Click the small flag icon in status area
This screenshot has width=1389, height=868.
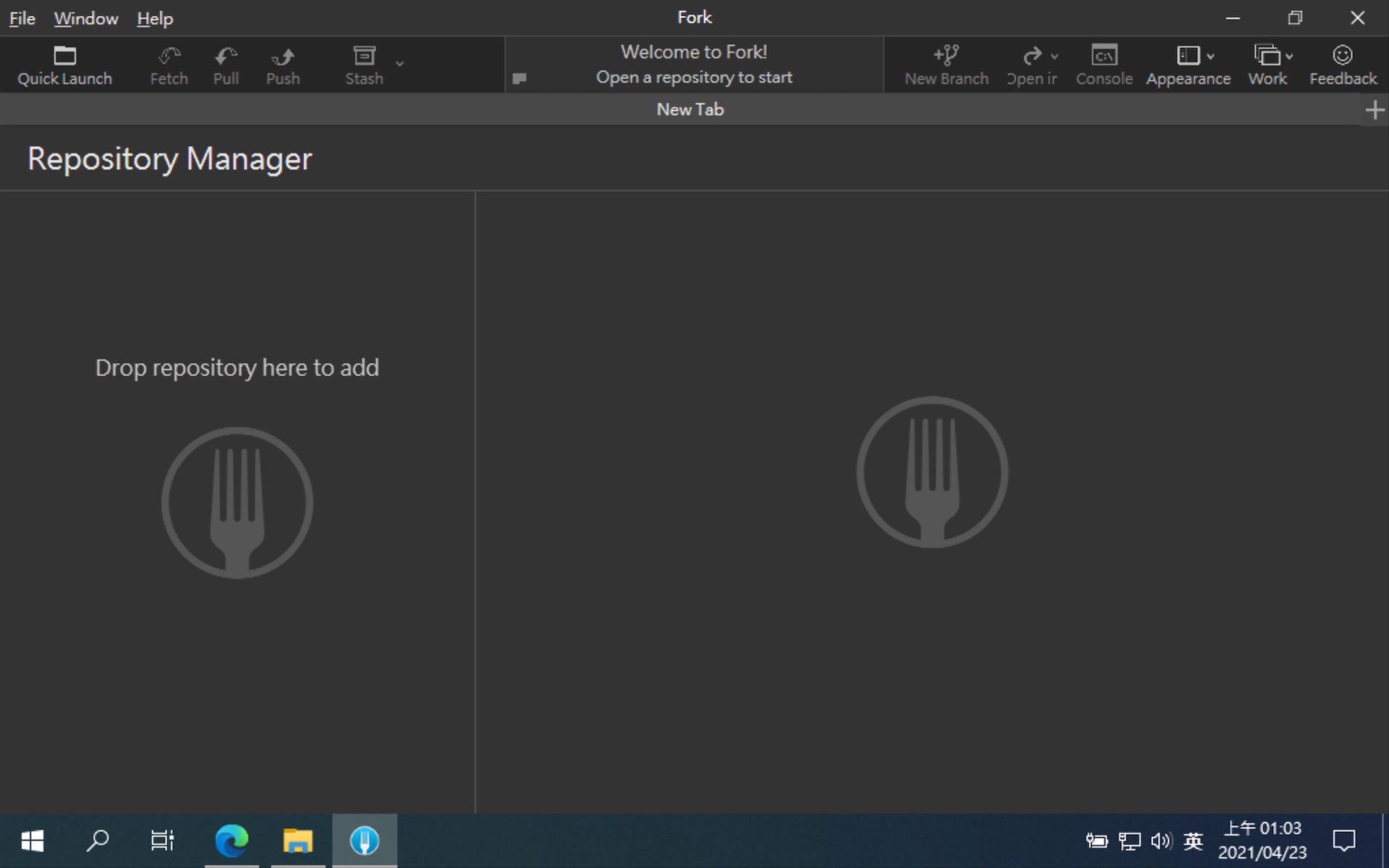[519, 78]
